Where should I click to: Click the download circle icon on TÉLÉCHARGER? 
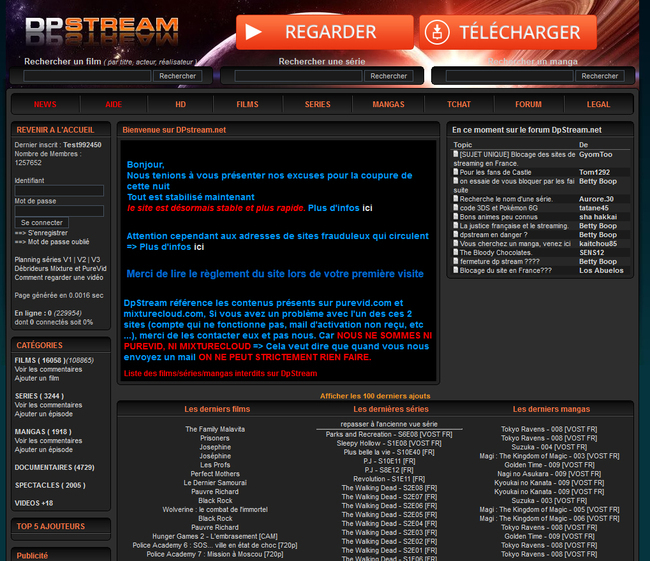coord(437,32)
